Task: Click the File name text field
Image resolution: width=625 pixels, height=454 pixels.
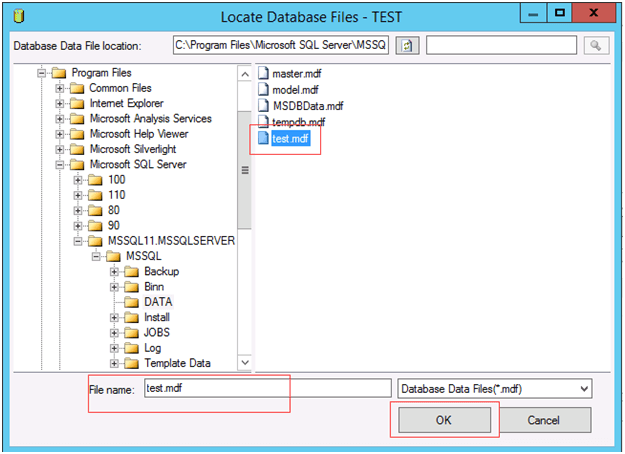Action: 265,388
